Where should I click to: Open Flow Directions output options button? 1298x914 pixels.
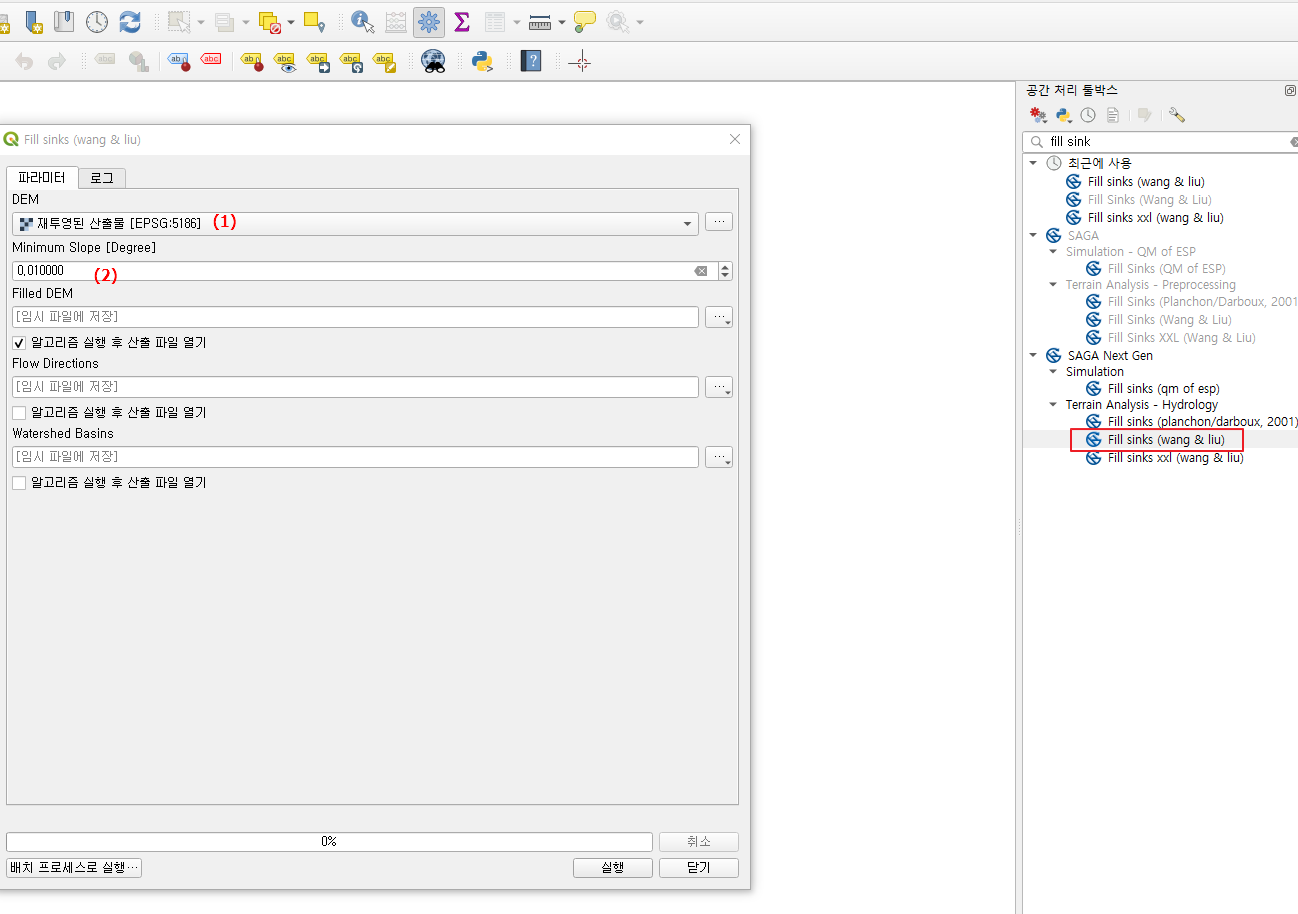[x=719, y=387]
